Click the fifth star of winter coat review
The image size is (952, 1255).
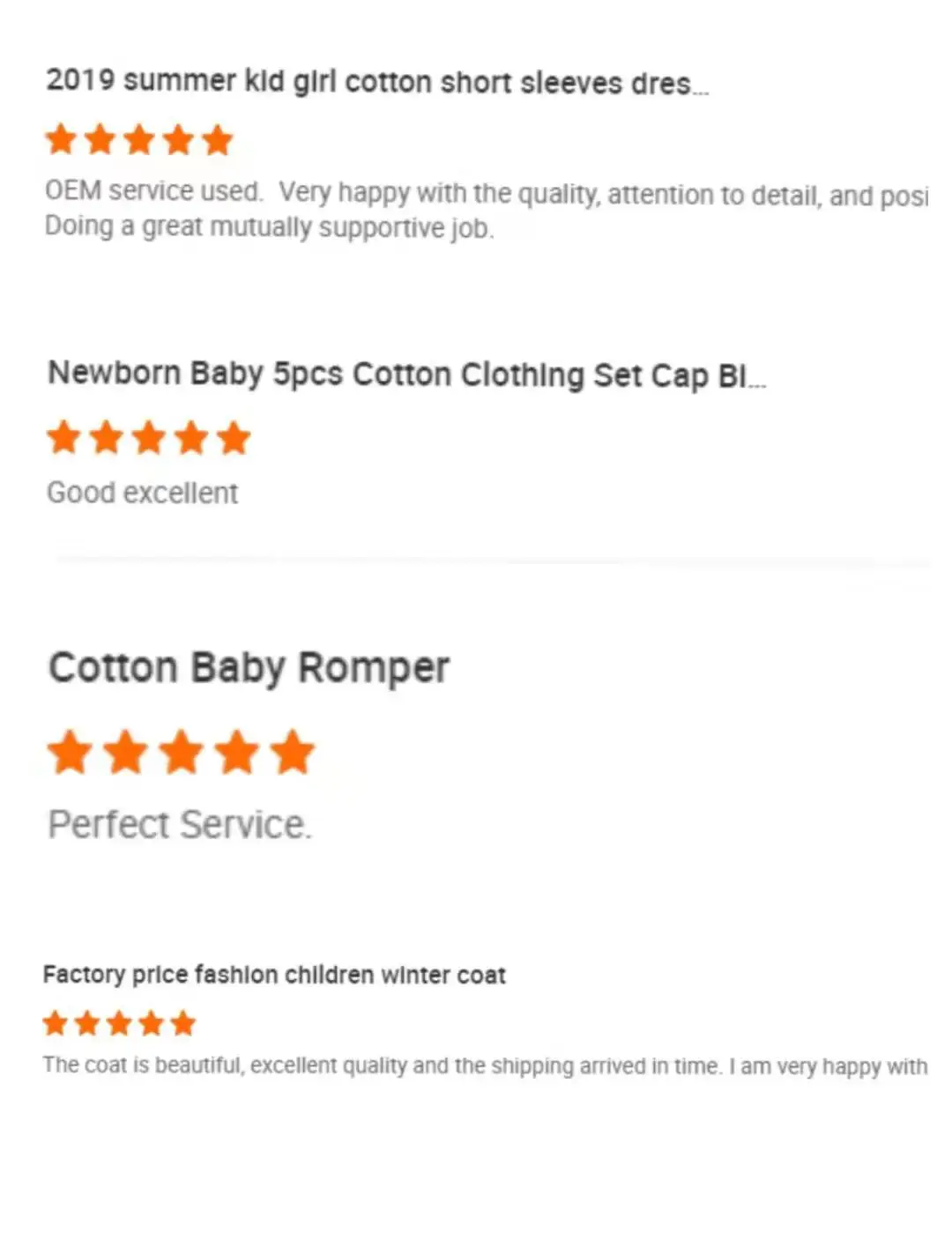pos(183,1023)
